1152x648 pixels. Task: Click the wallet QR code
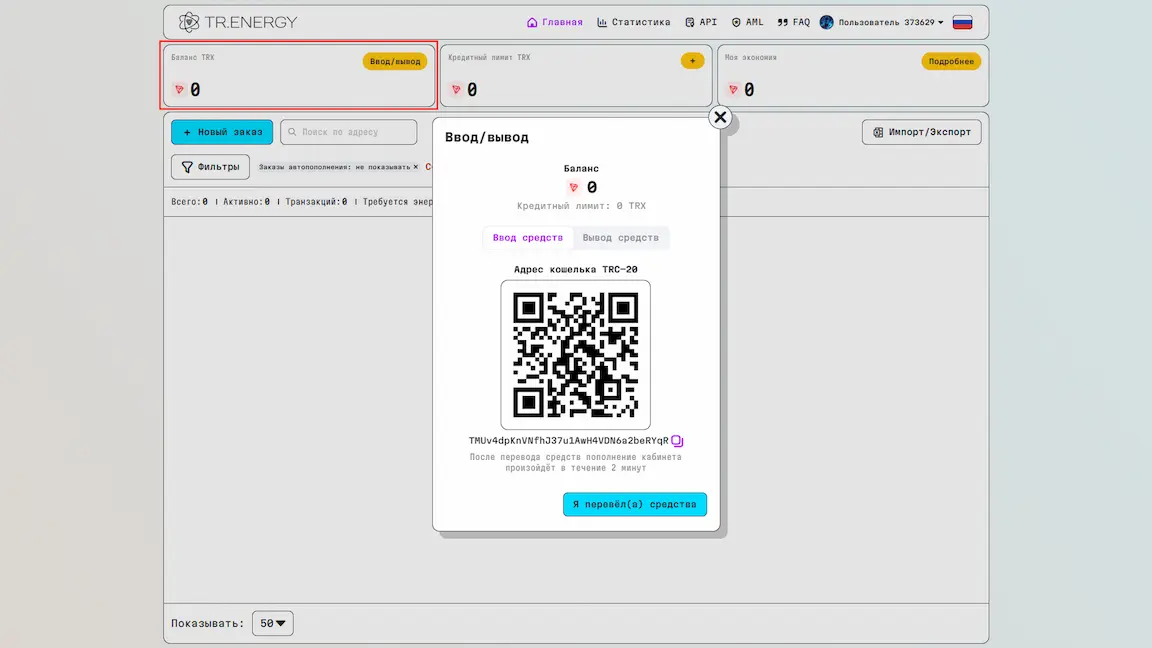tap(575, 355)
